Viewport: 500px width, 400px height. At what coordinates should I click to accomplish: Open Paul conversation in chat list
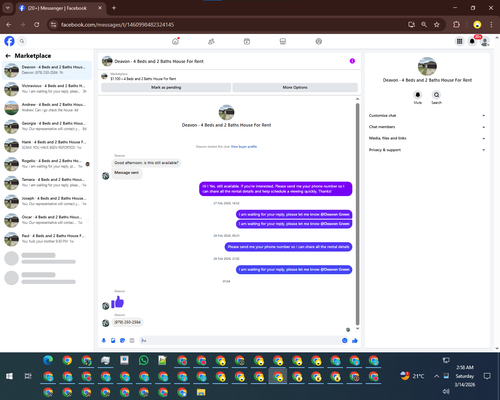click(x=47, y=238)
